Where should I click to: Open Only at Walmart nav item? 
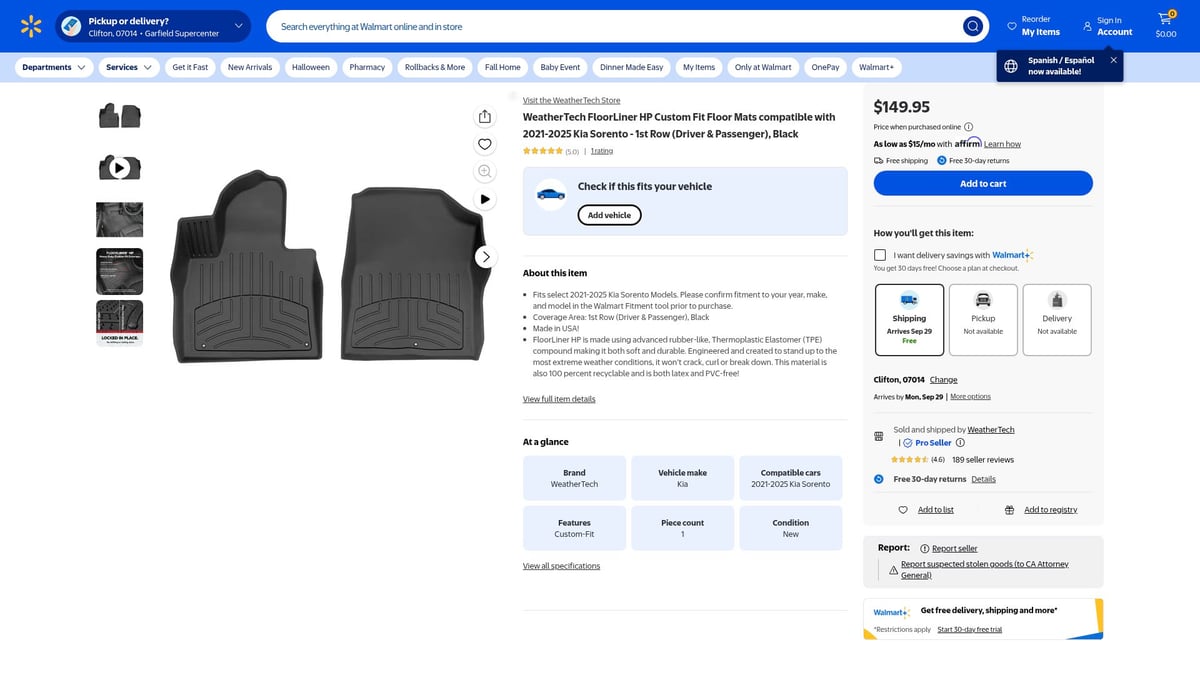[763, 67]
